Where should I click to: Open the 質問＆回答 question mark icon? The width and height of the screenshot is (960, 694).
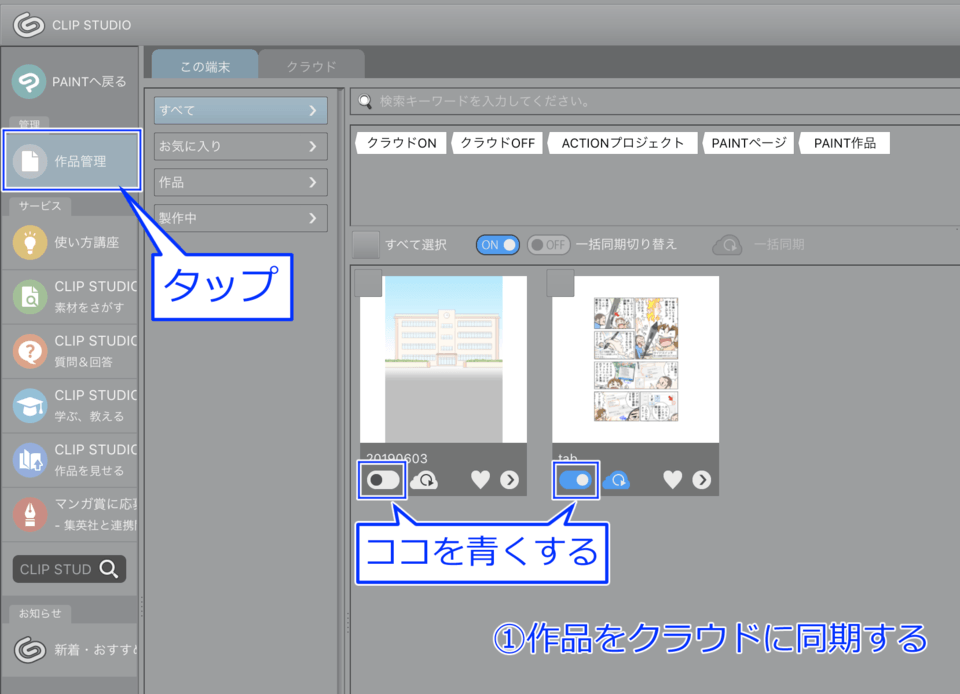click(31, 351)
